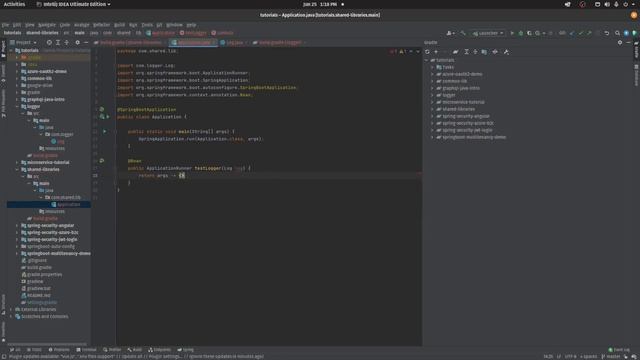This screenshot has width=640, height=360.
Task: Expand Tasks node in Gradle panel
Action: (432, 67)
